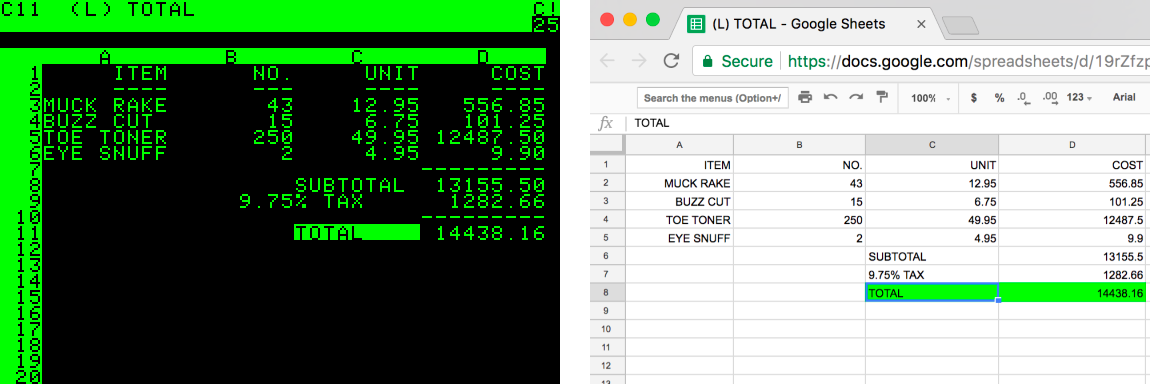The image size is (1150, 384).
Task: Click 12487.50 in the VisiCalc screen
Action: pos(491,138)
